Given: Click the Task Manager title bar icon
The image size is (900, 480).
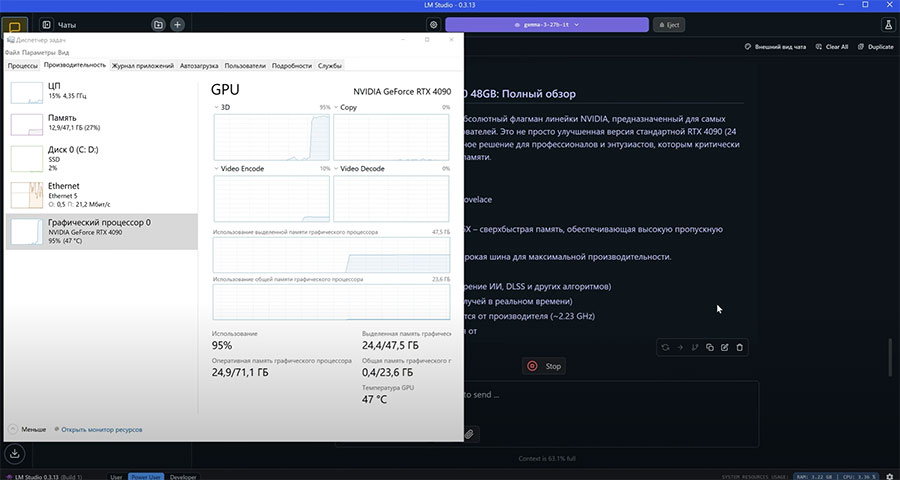Looking at the screenshot, I should (x=10, y=40).
